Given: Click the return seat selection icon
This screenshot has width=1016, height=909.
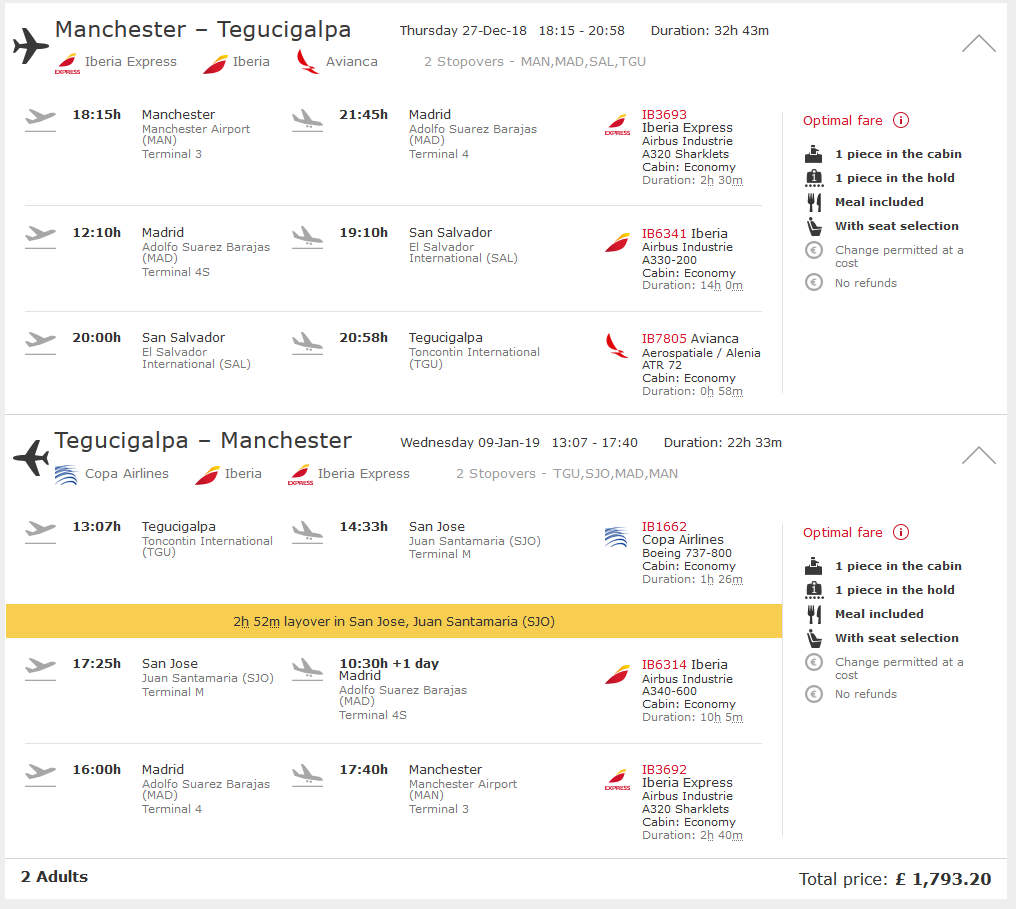Looking at the screenshot, I should coord(814,639).
